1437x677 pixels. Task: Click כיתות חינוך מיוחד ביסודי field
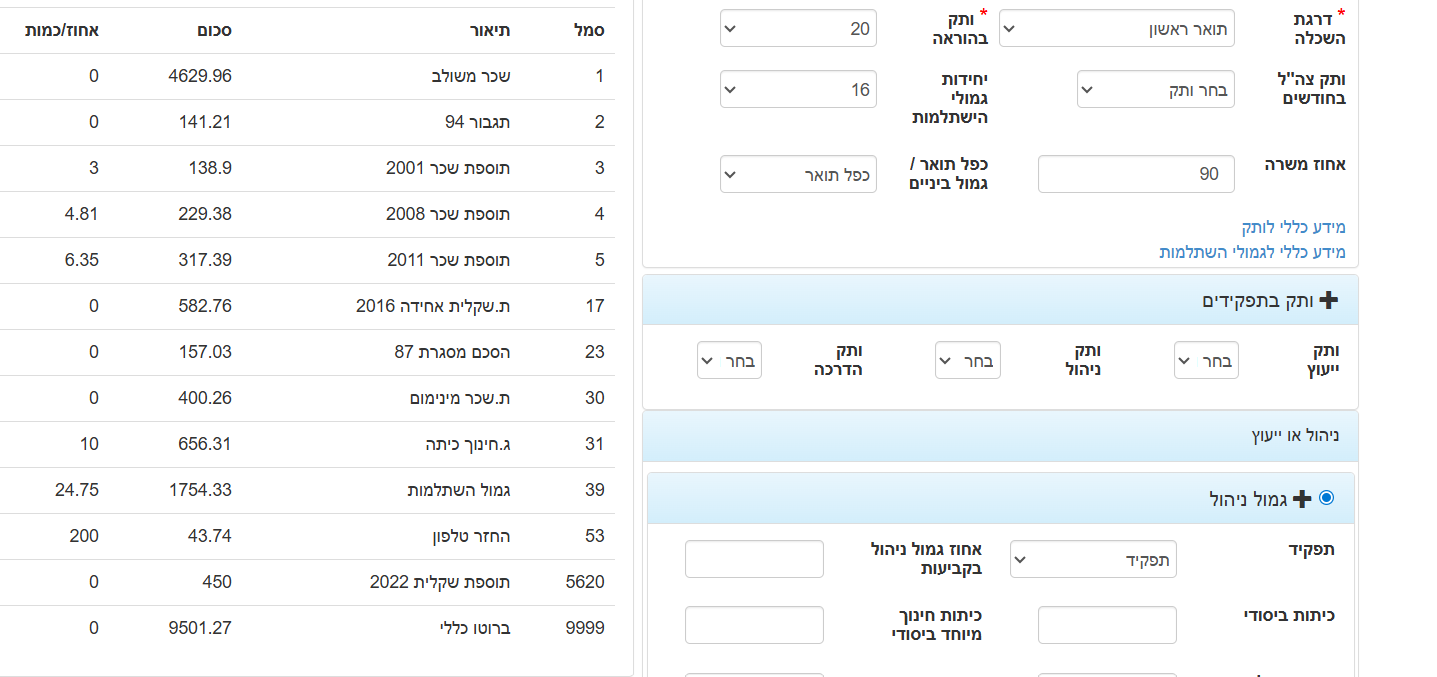point(754,625)
